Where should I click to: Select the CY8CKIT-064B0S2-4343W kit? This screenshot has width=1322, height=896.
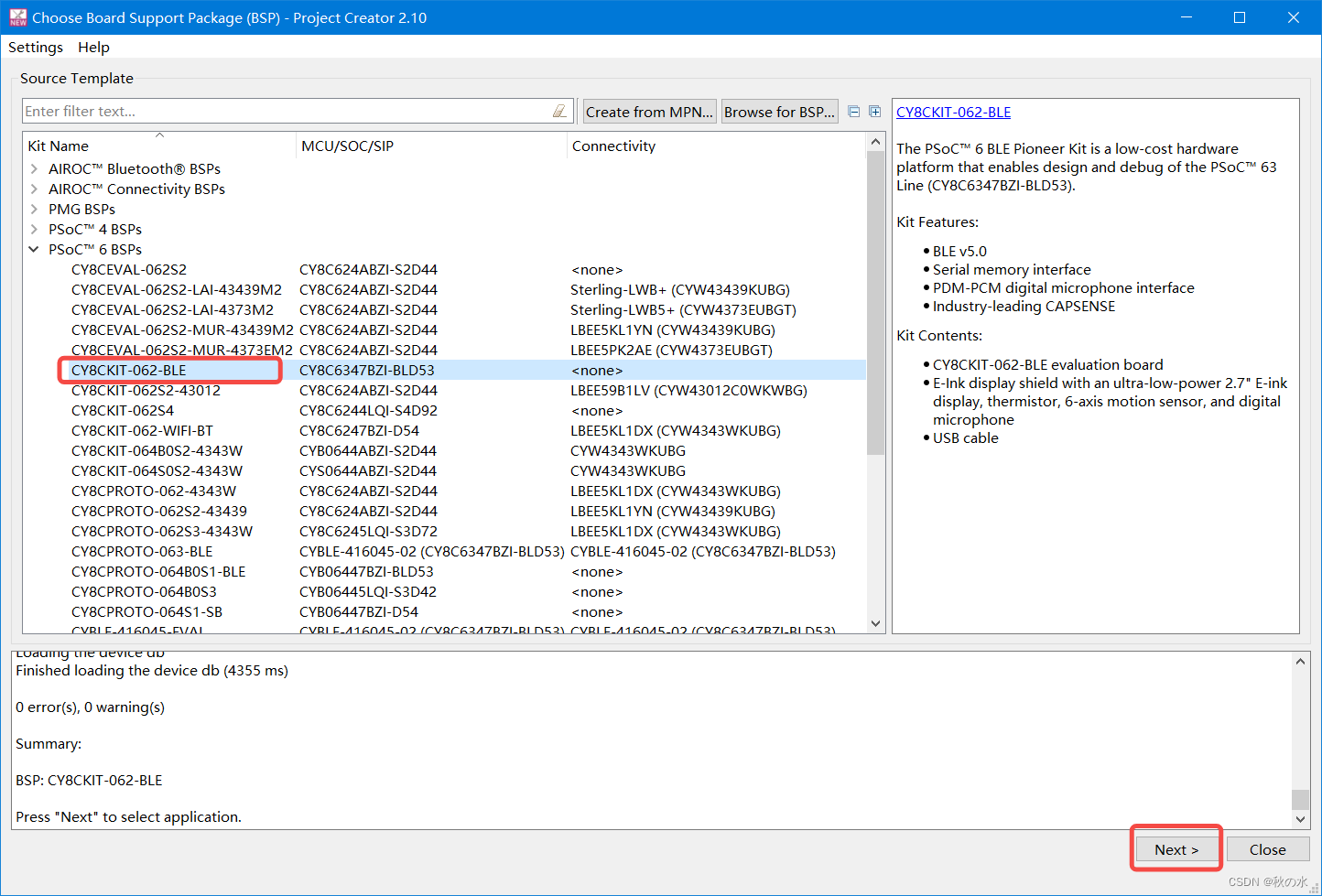tap(157, 450)
